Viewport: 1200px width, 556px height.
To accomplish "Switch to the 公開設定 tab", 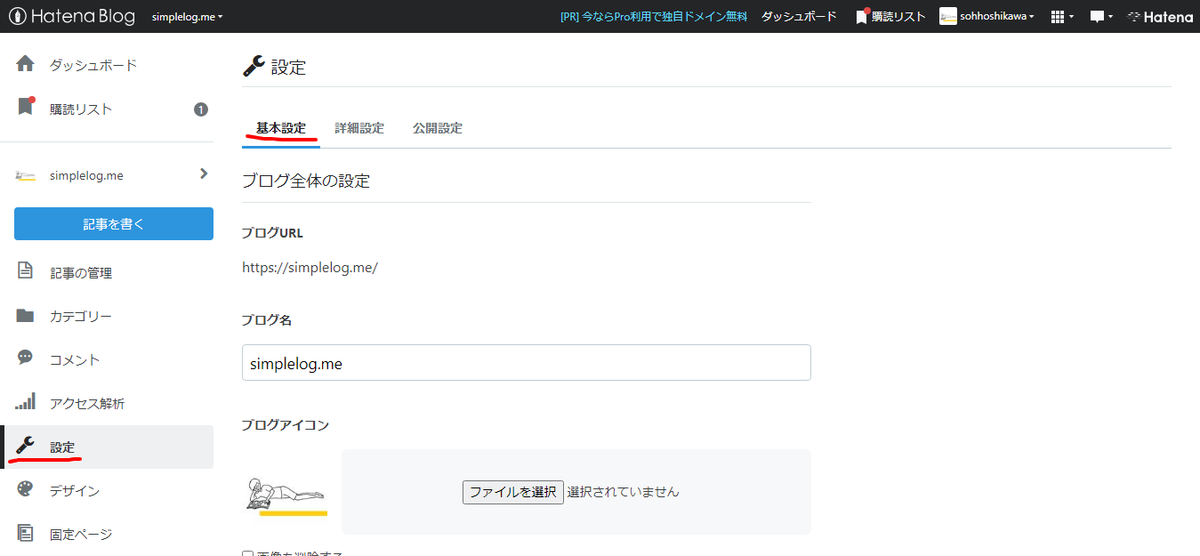I will (437, 128).
